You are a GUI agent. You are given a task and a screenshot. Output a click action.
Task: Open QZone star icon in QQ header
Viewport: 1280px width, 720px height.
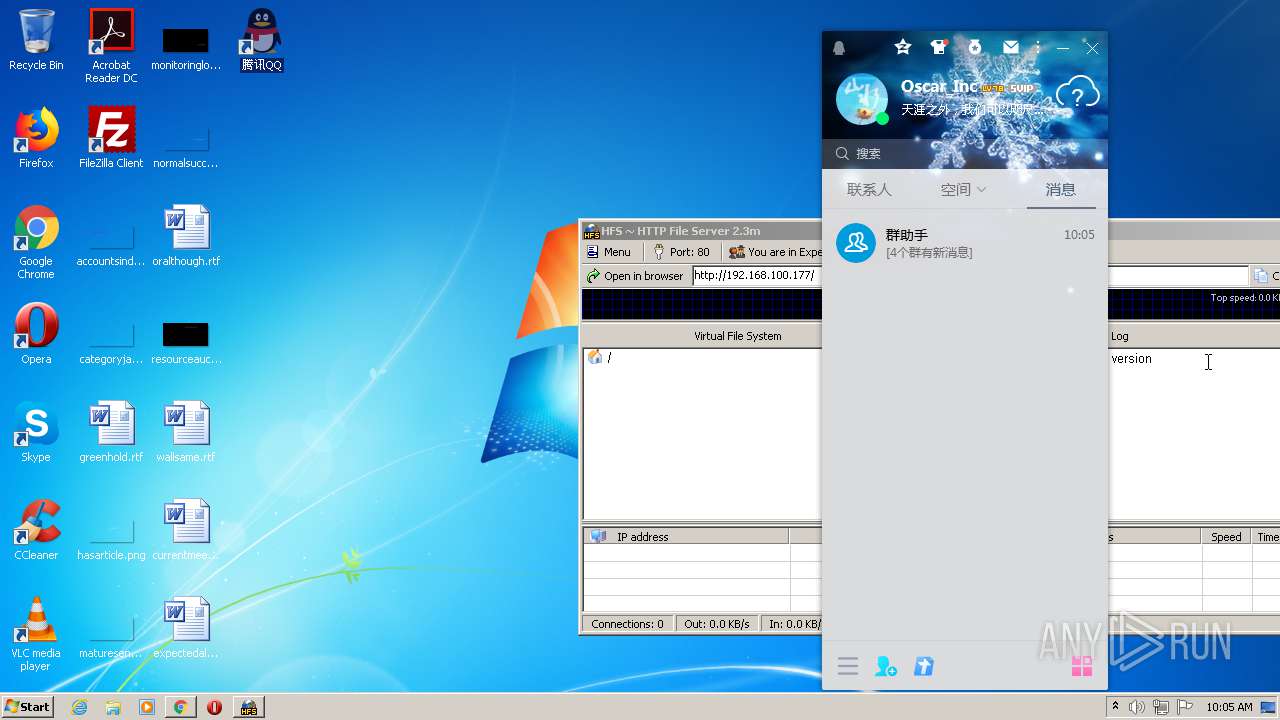click(x=903, y=47)
